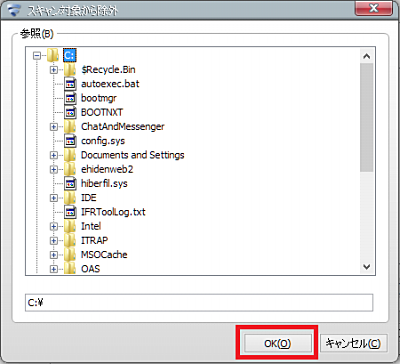Click the config.sys file icon
The image size is (400, 364).
point(70,141)
